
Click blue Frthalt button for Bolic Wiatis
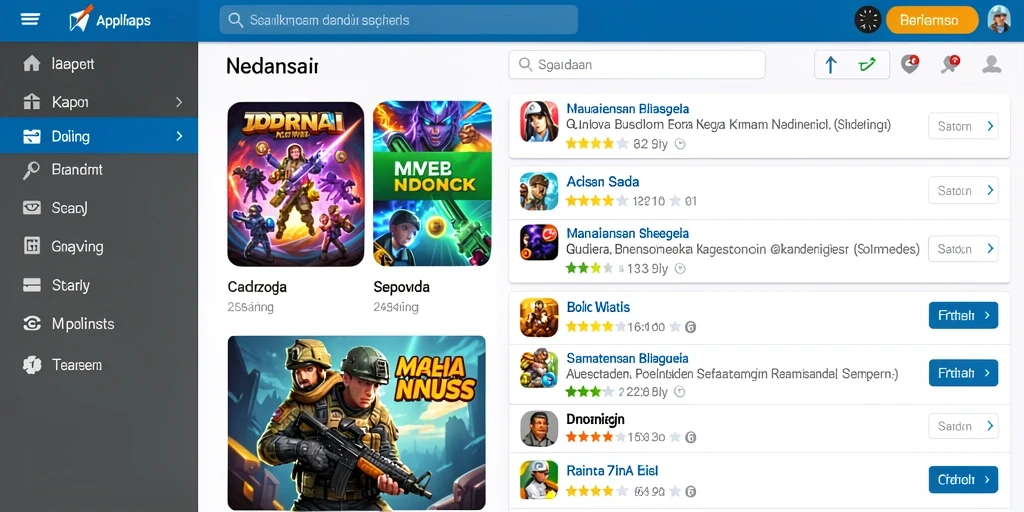pos(963,315)
